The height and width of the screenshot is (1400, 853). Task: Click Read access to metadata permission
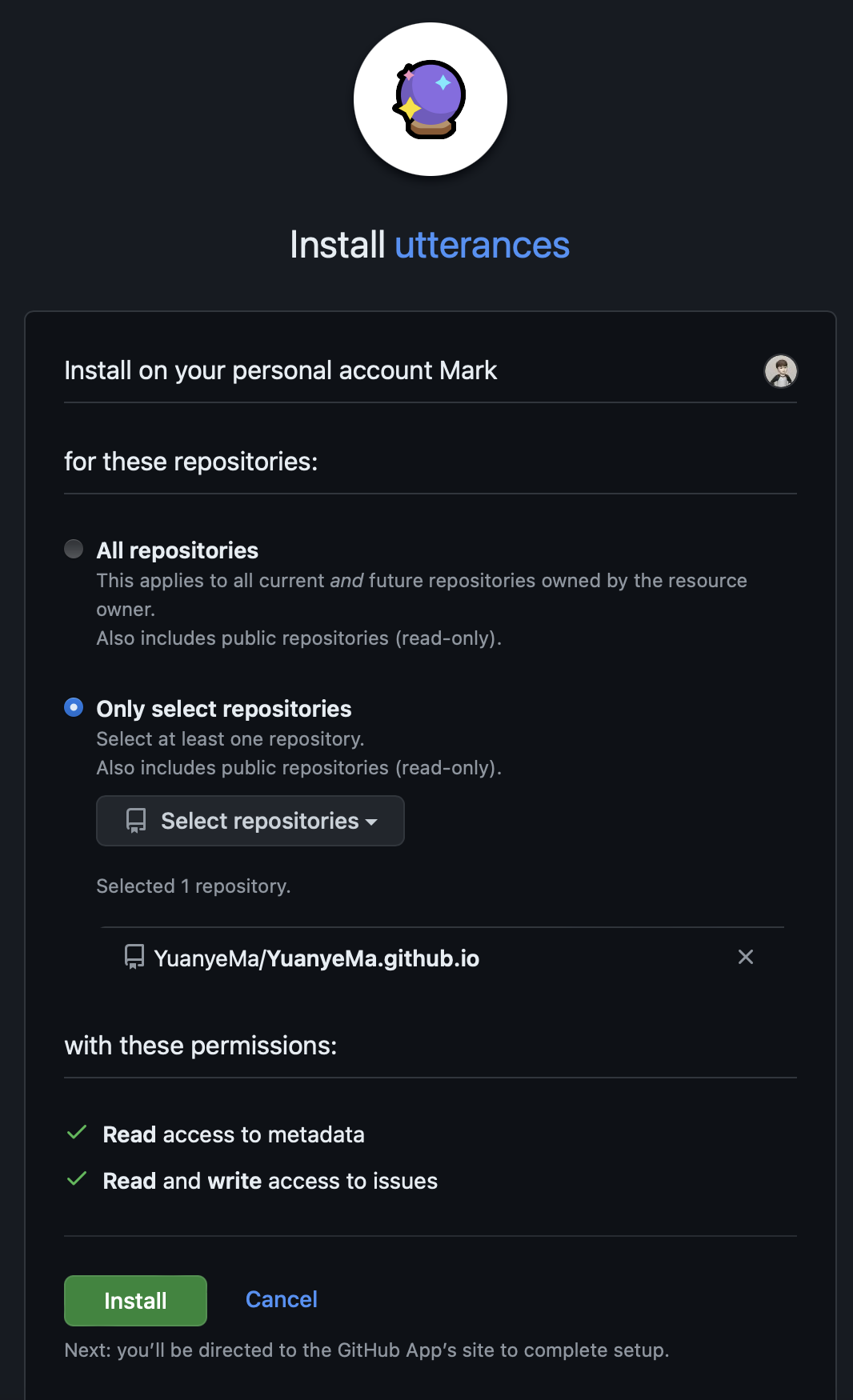coord(234,1134)
